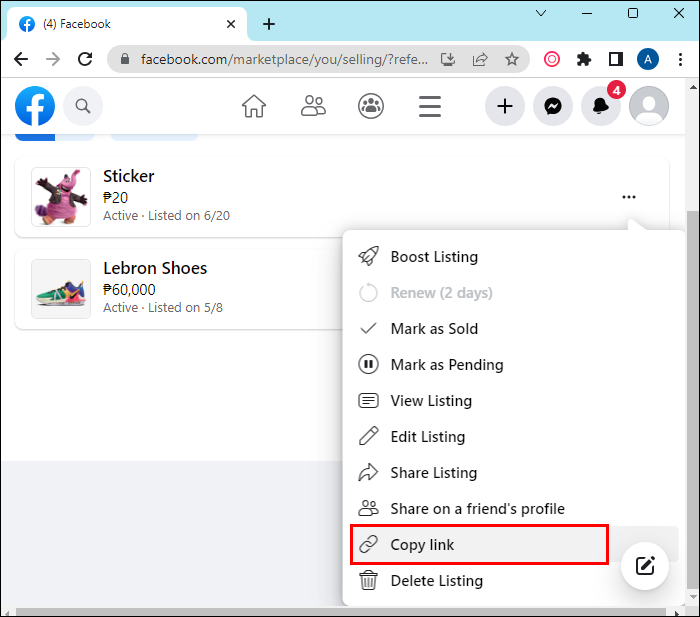Click the Facebook logo
The width and height of the screenshot is (700, 617).
pos(35,106)
